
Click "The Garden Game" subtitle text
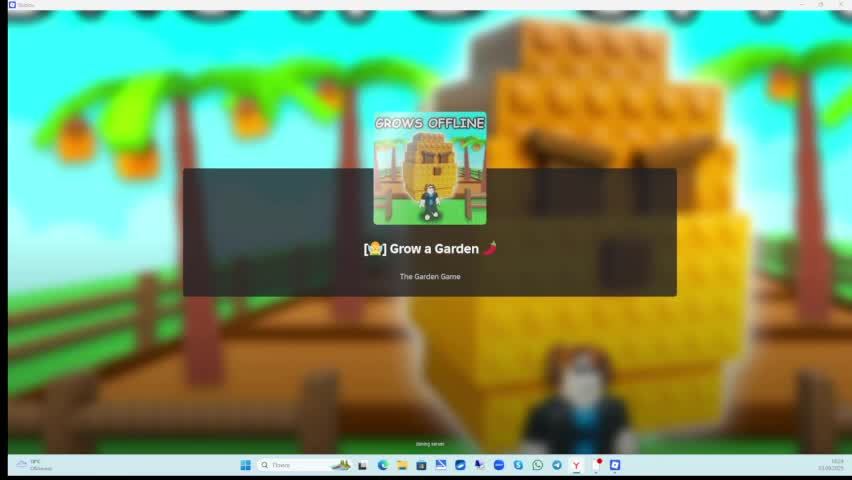pos(430,276)
